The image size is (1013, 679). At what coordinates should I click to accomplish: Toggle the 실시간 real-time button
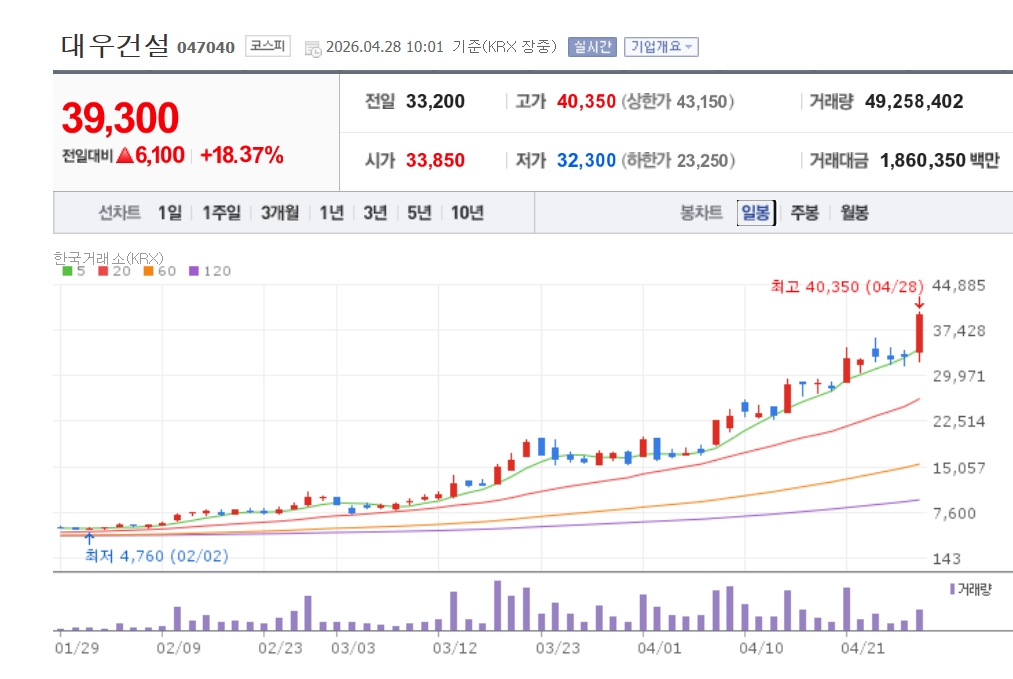[x=592, y=46]
